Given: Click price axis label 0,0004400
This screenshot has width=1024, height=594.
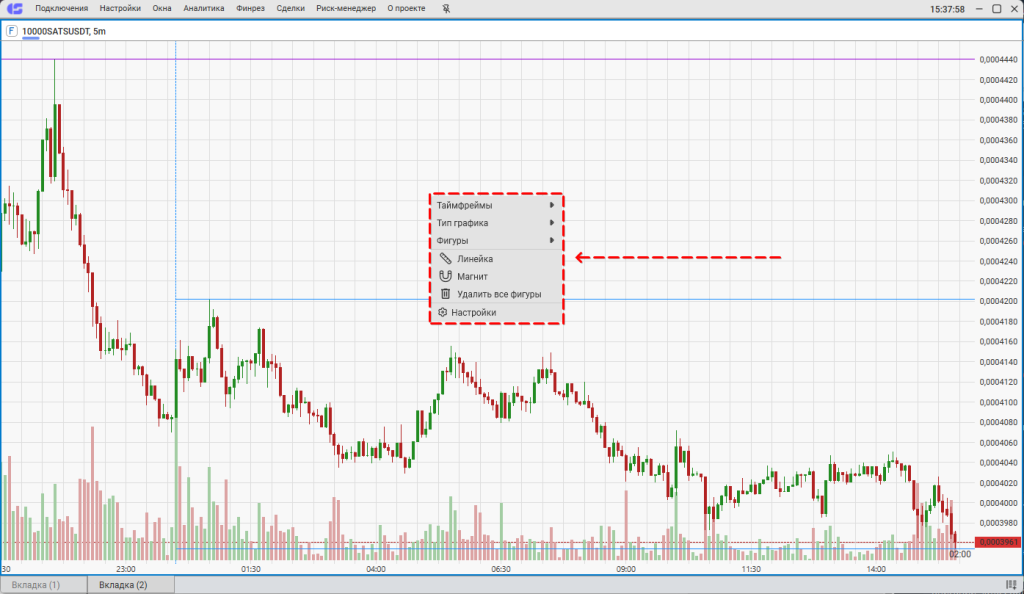Looking at the screenshot, I should coord(999,100).
